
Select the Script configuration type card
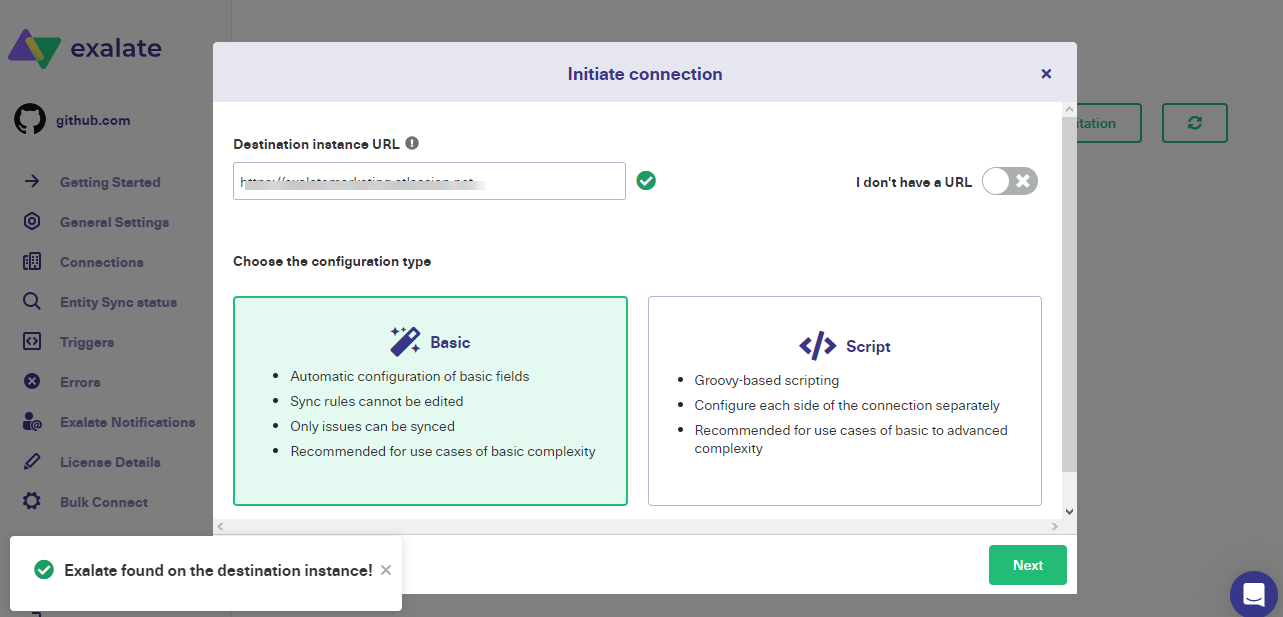click(845, 401)
